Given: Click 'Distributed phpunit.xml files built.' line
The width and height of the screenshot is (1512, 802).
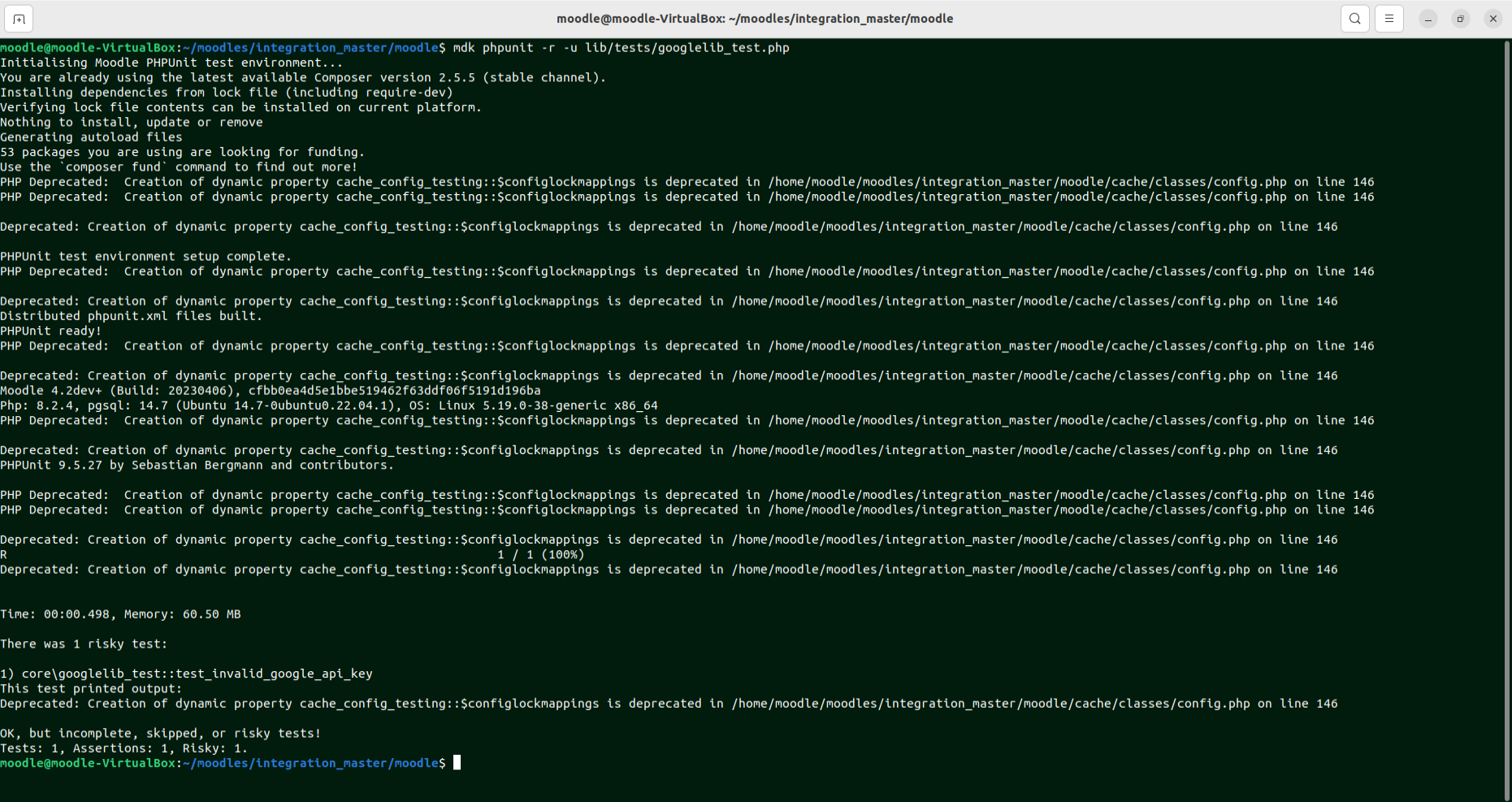Looking at the screenshot, I should [131, 316].
